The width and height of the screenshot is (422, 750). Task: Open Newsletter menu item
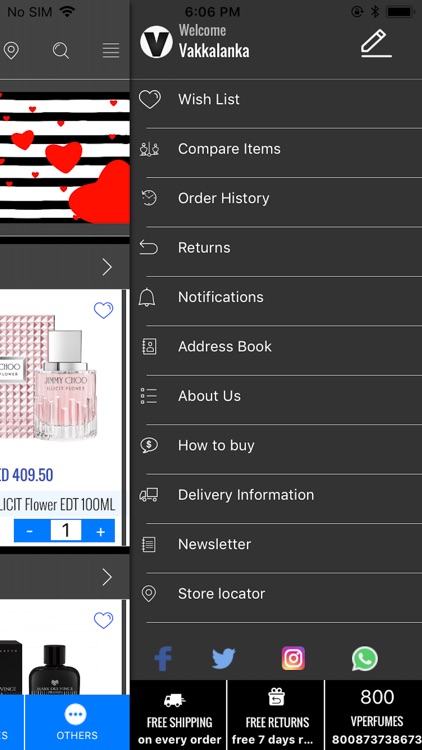point(276,544)
